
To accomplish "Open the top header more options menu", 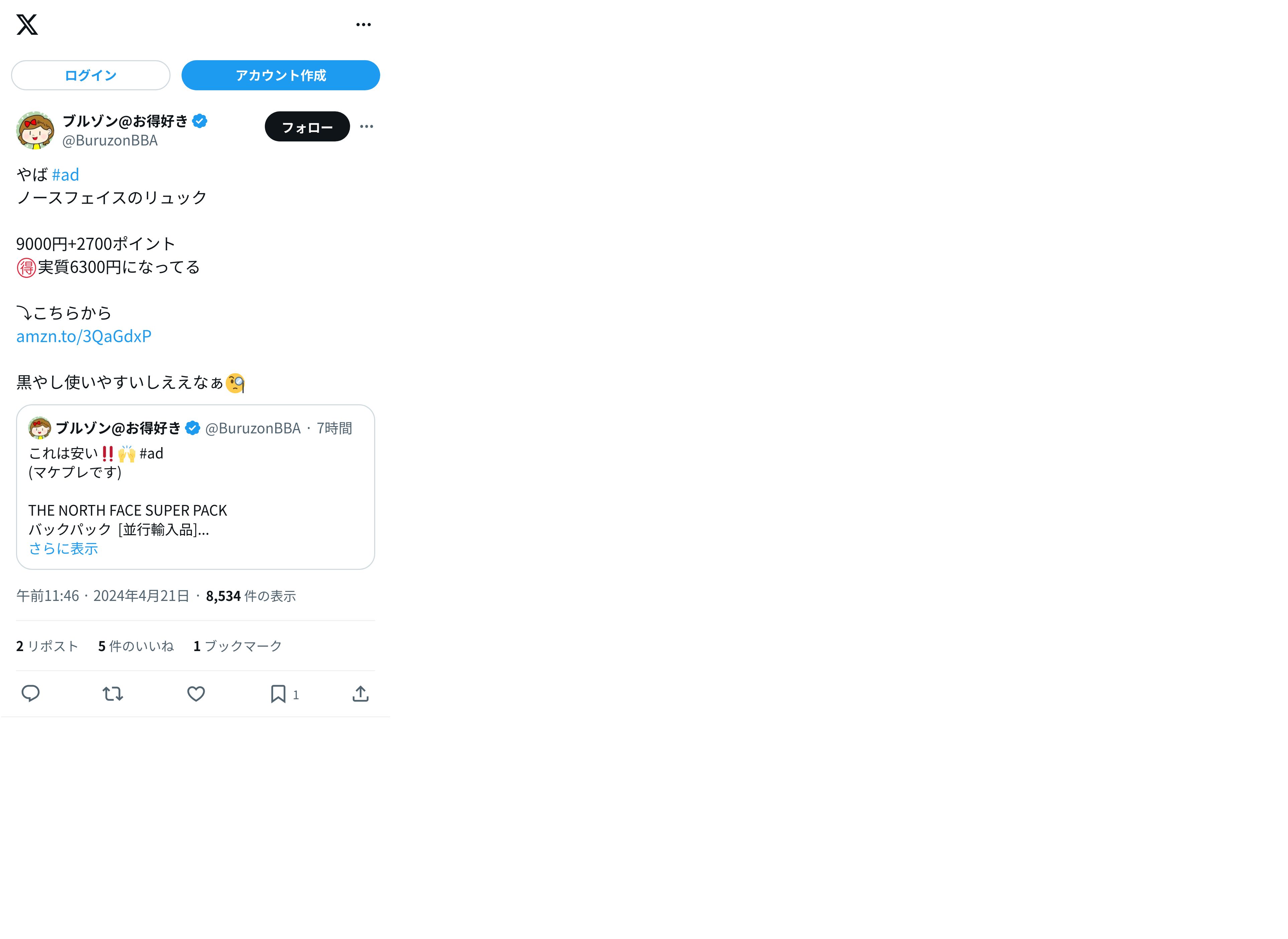I will coord(363,24).
